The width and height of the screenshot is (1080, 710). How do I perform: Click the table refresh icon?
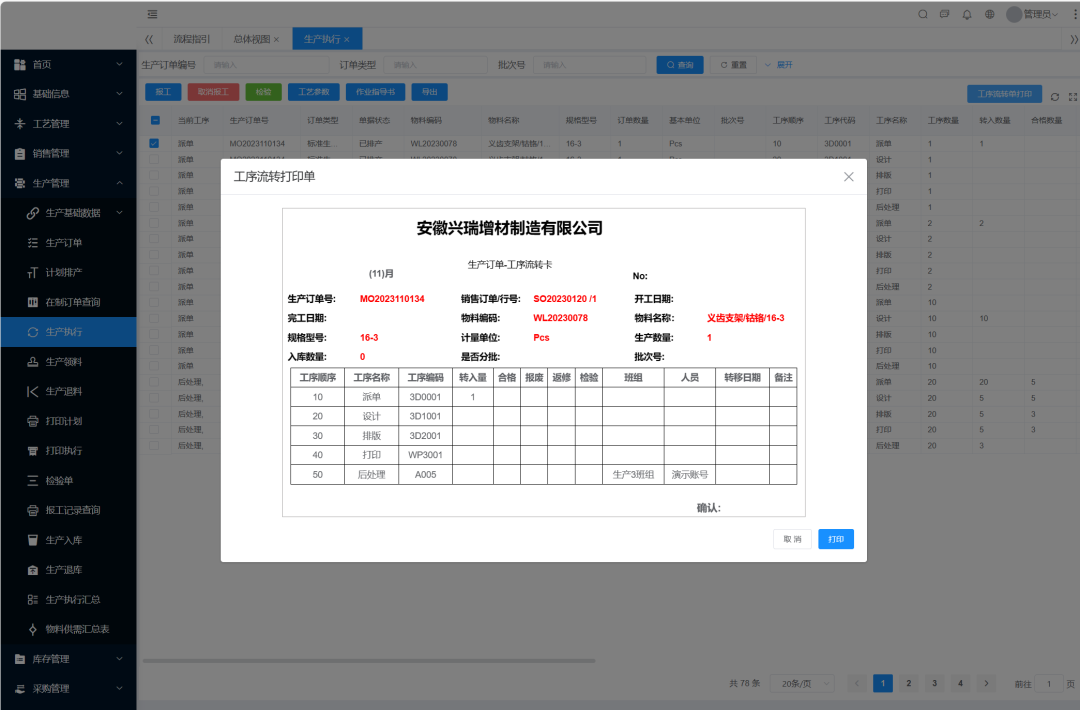coord(1054,97)
